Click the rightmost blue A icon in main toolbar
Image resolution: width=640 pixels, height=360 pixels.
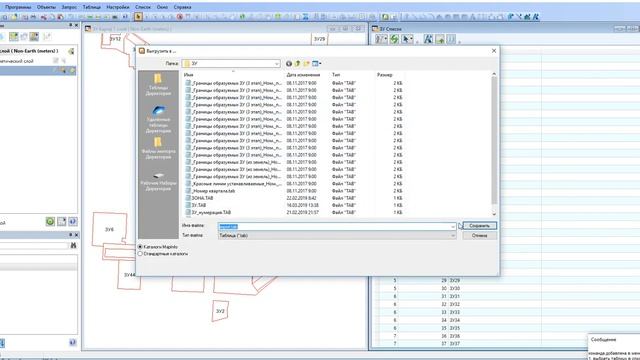click(536, 17)
